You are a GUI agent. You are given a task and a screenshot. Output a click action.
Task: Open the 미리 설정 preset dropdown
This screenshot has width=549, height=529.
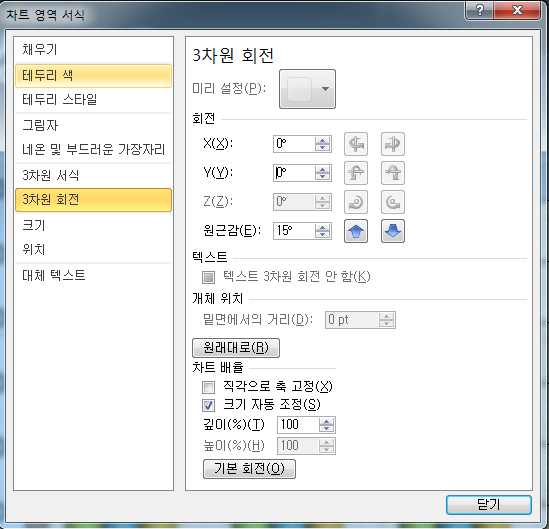click(307, 89)
